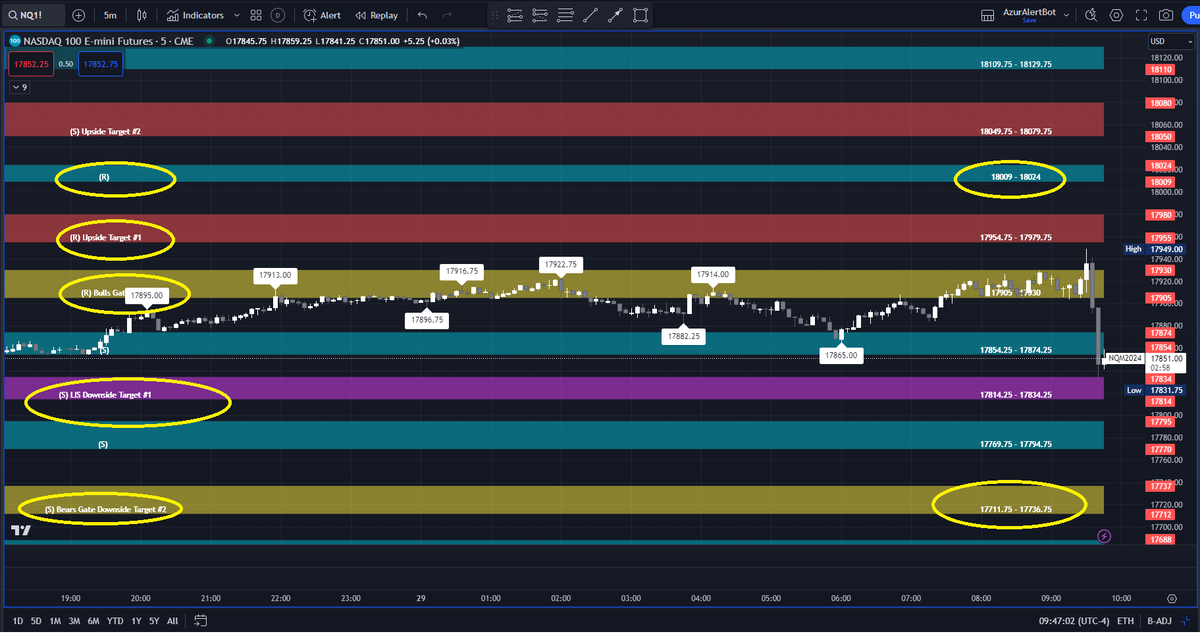Select the 6M time range
The height and width of the screenshot is (636, 1200).
coord(94,621)
